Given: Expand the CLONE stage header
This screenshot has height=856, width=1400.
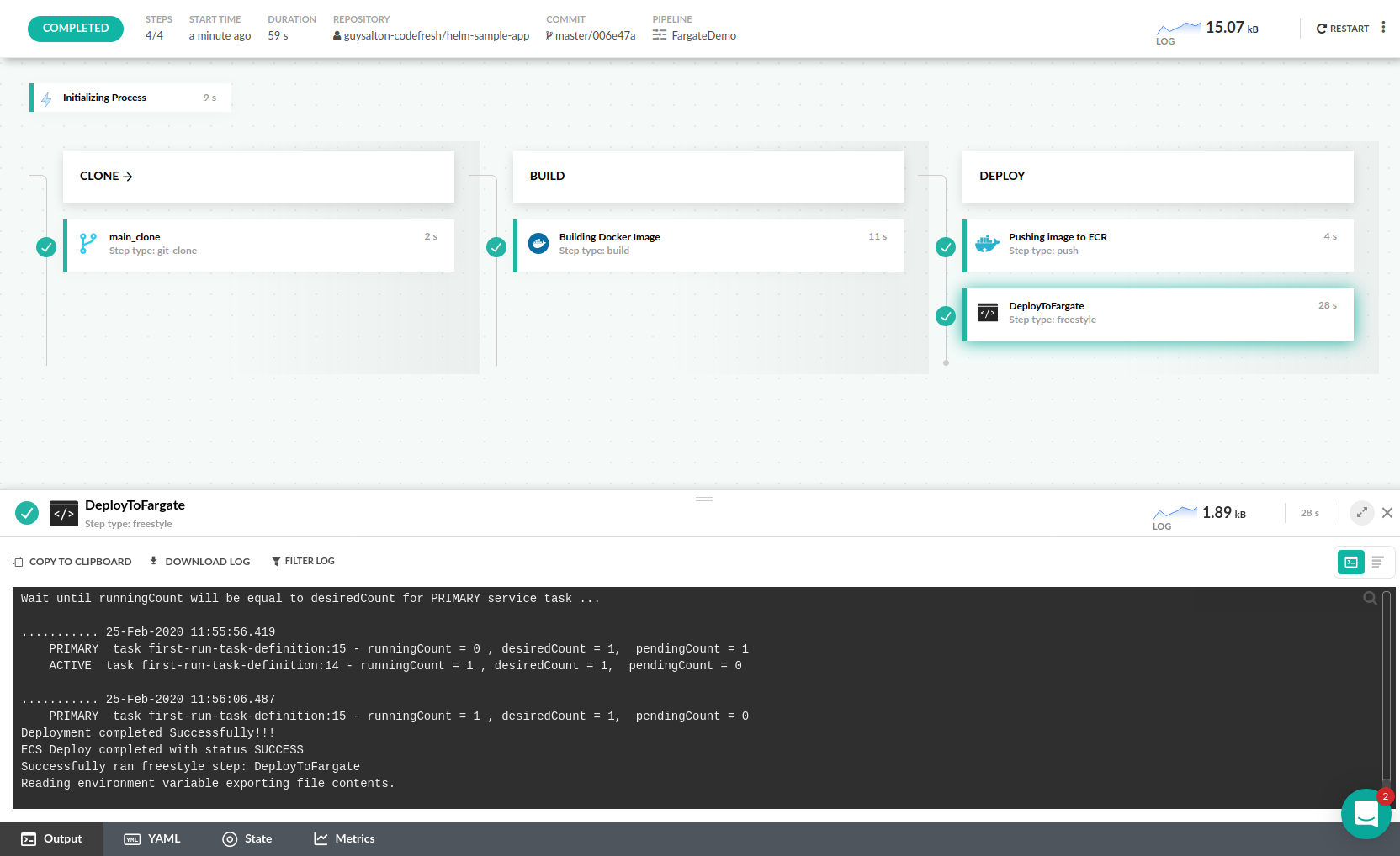Looking at the screenshot, I should [x=106, y=177].
